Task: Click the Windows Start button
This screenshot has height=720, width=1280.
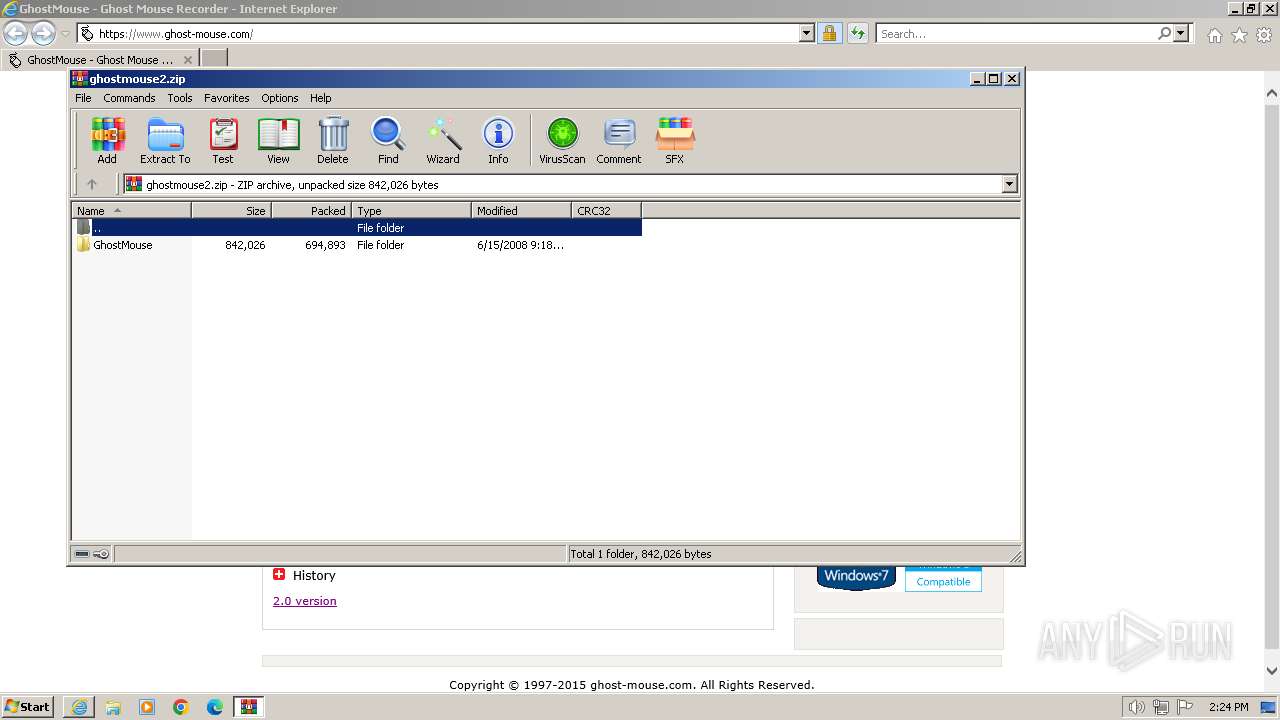Action: click(27, 707)
